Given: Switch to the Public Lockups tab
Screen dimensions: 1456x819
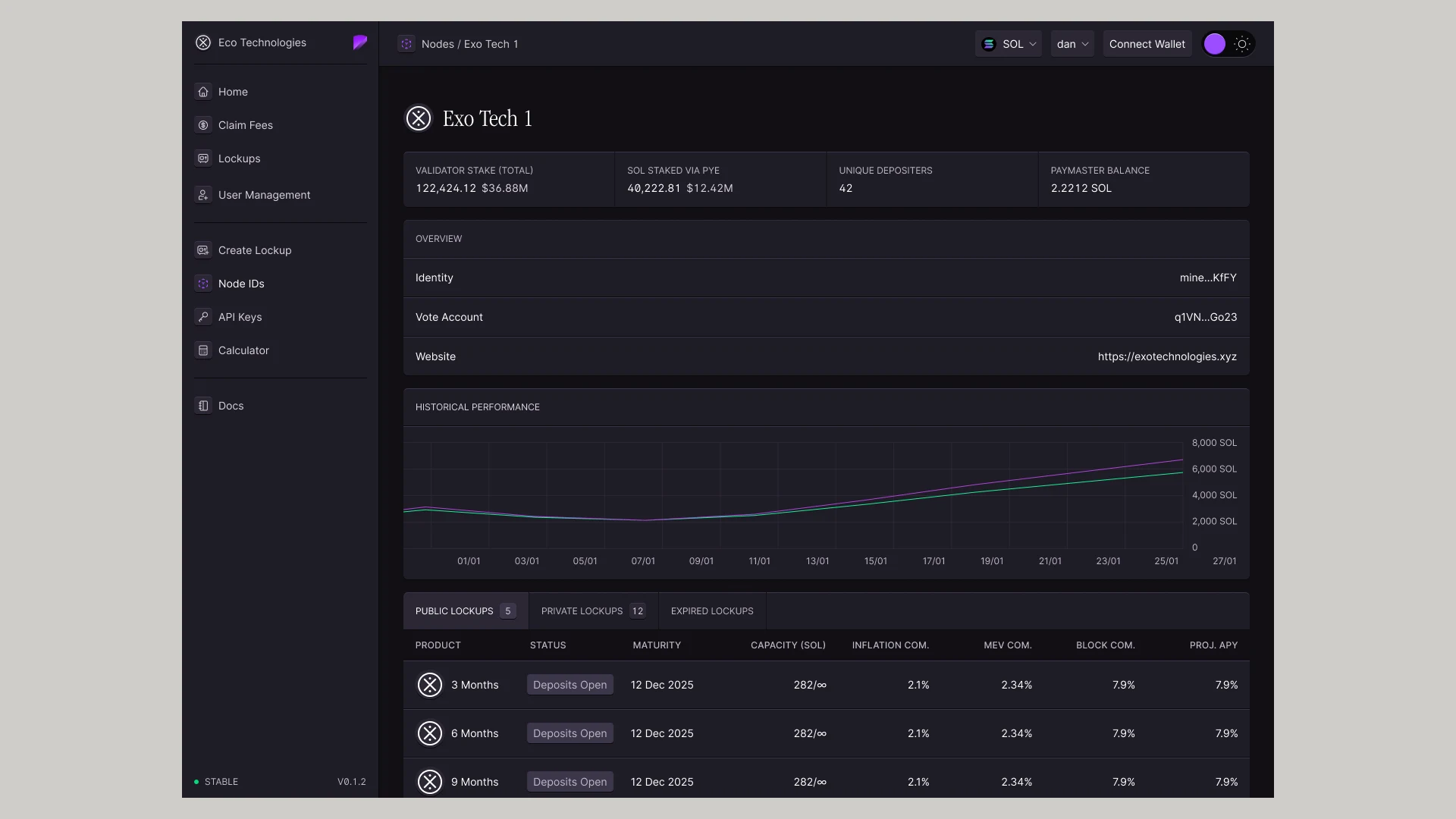Looking at the screenshot, I should (x=466, y=611).
